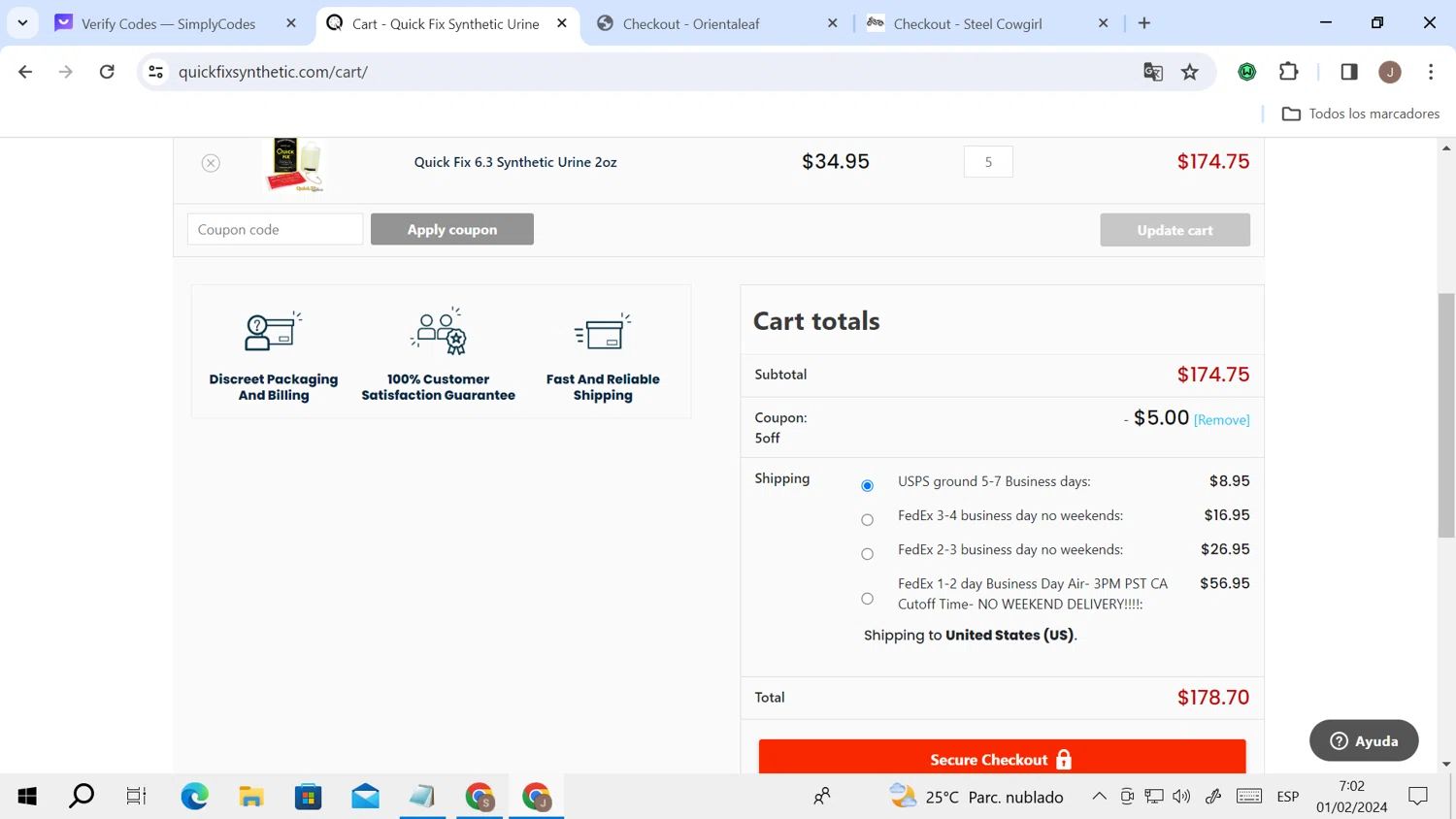Remove the 5off coupon
The height and width of the screenshot is (819, 1456).
click(1222, 420)
